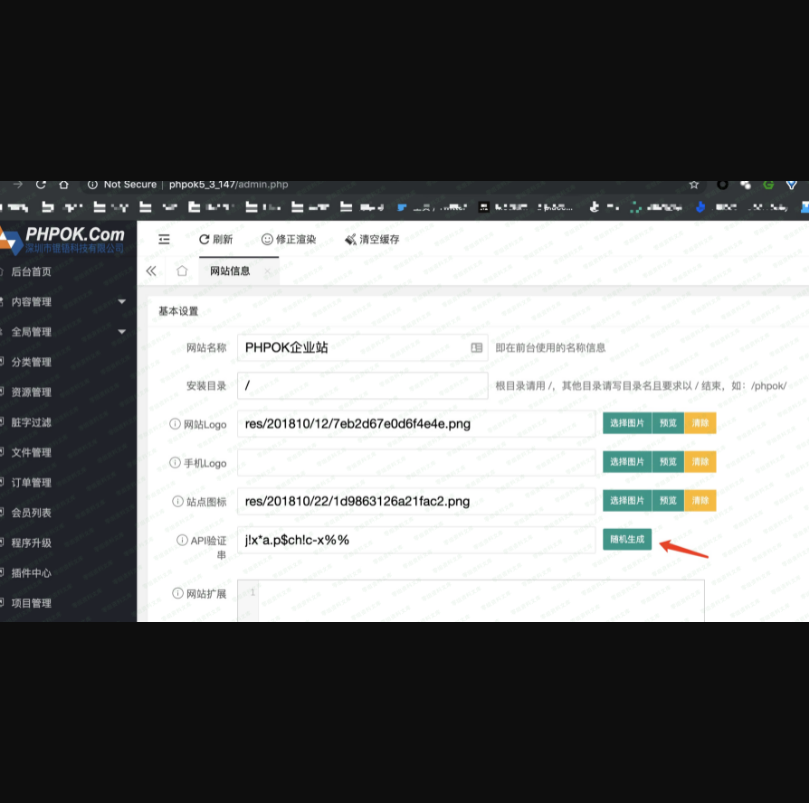This screenshot has height=803, width=809.
Task: Click the info icon beside 网站Logo
Action: point(175,424)
